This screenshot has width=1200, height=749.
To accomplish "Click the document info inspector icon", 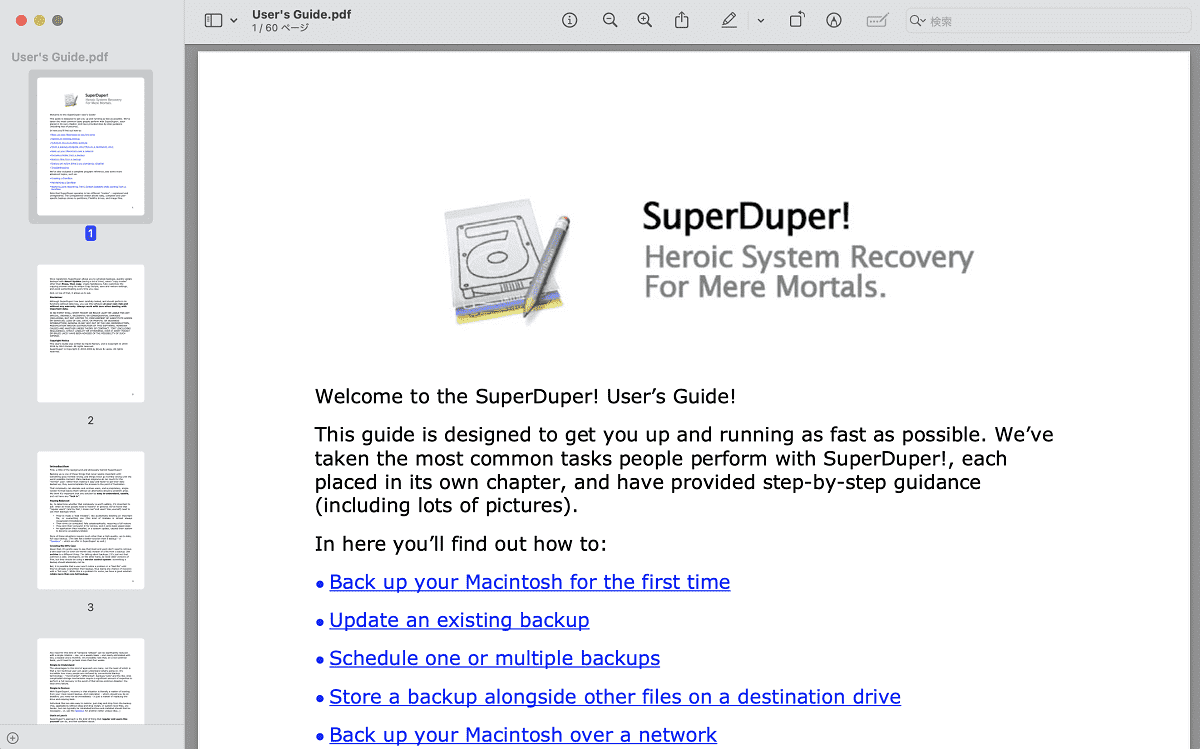I will 570,20.
